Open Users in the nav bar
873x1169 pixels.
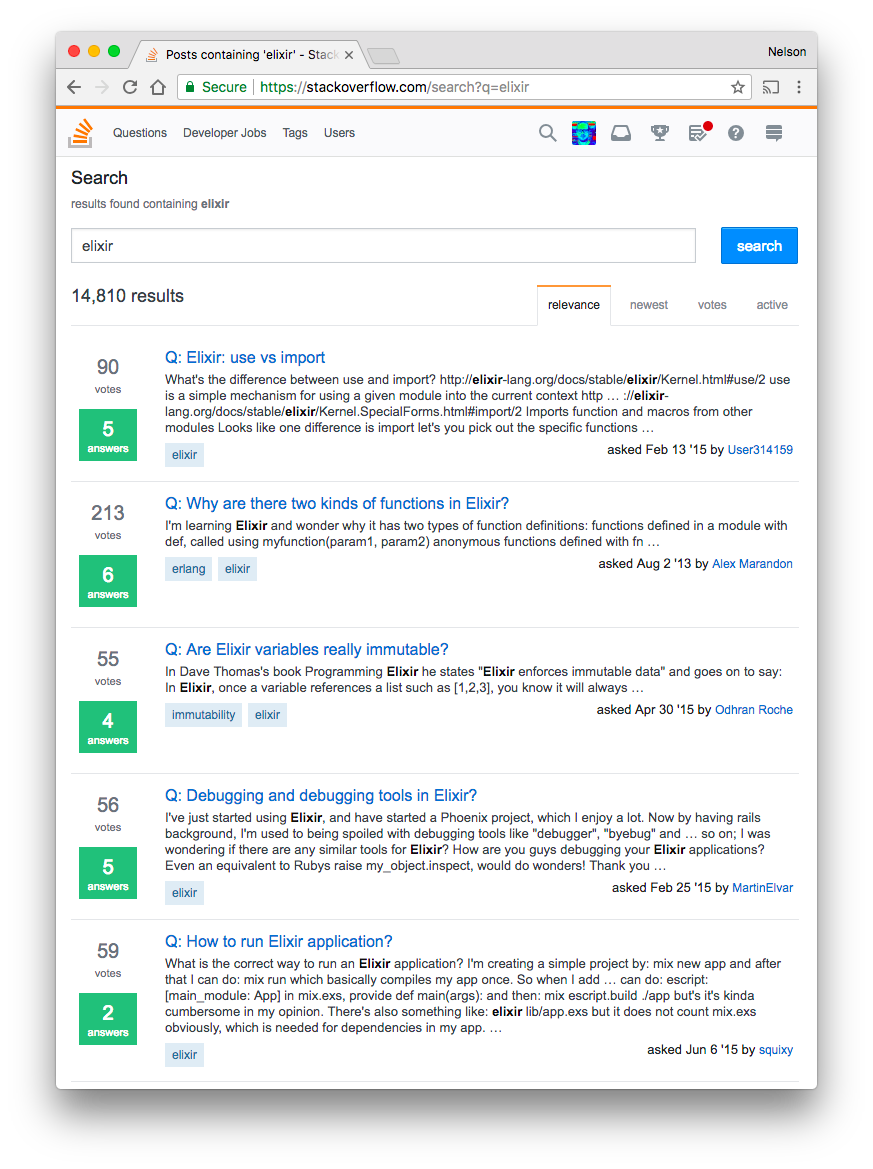pyautogui.click(x=339, y=133)
